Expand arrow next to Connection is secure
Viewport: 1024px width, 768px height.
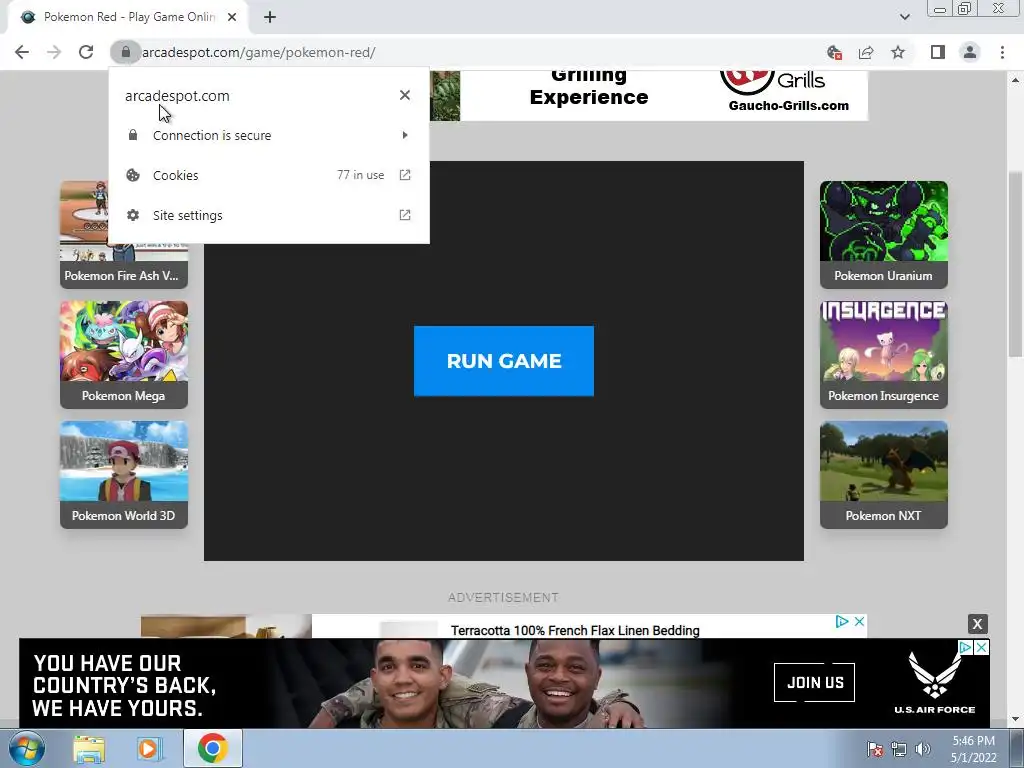pos(405,135)
